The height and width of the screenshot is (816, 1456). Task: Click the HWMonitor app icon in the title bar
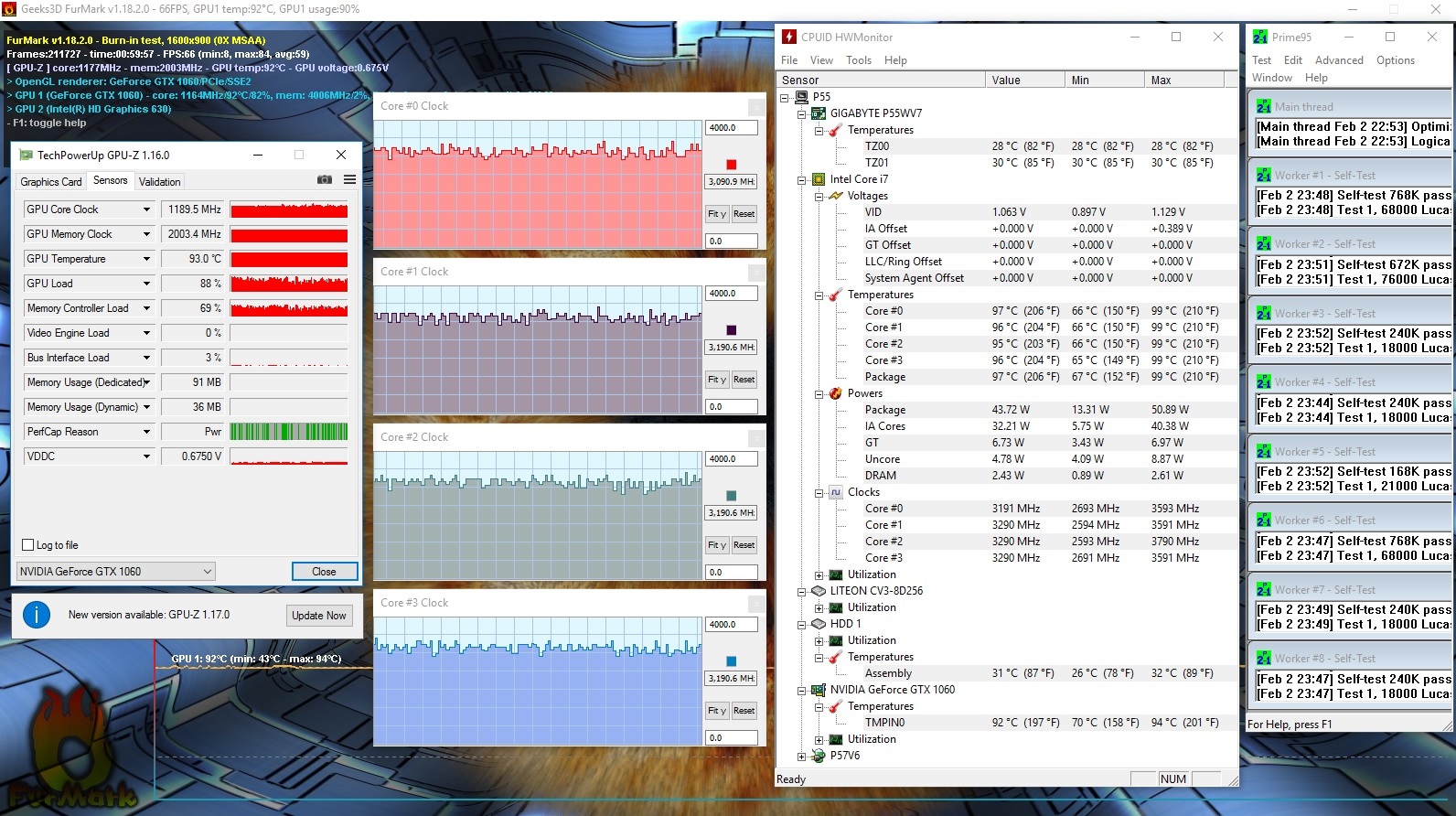click(789, 37)
